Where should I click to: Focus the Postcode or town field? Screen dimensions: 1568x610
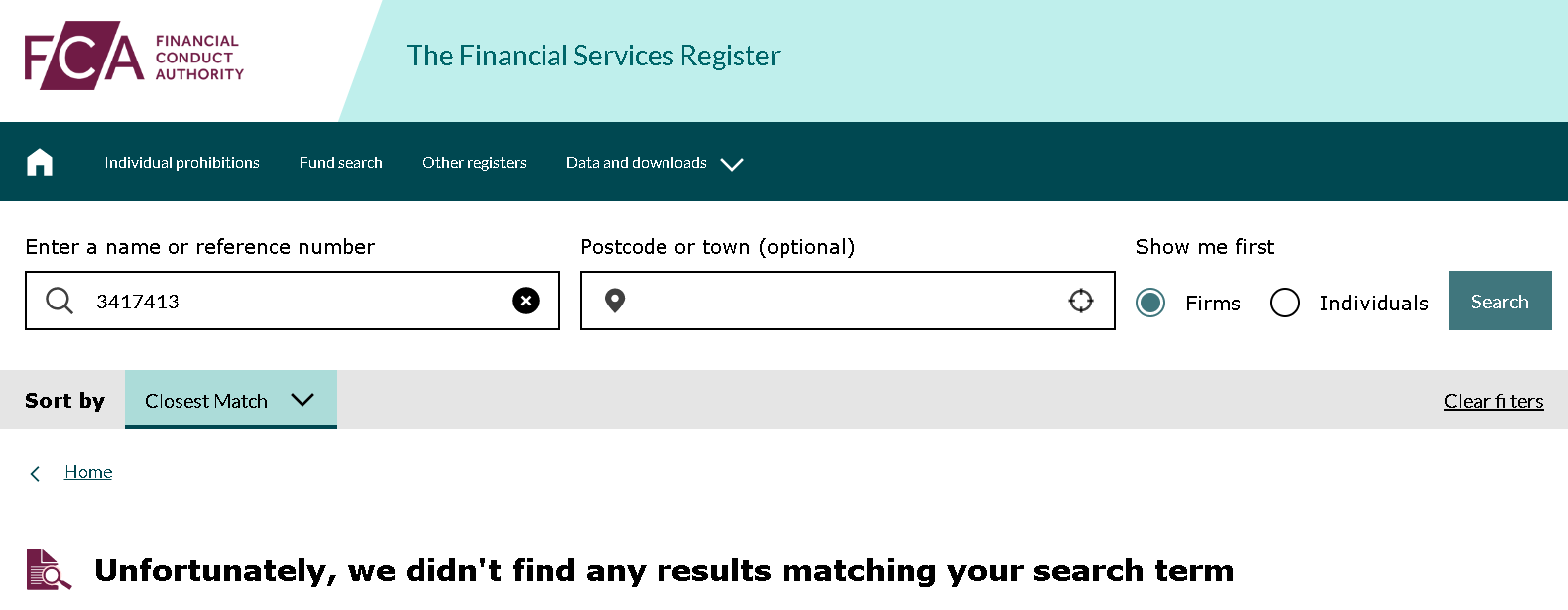point(843,301)
